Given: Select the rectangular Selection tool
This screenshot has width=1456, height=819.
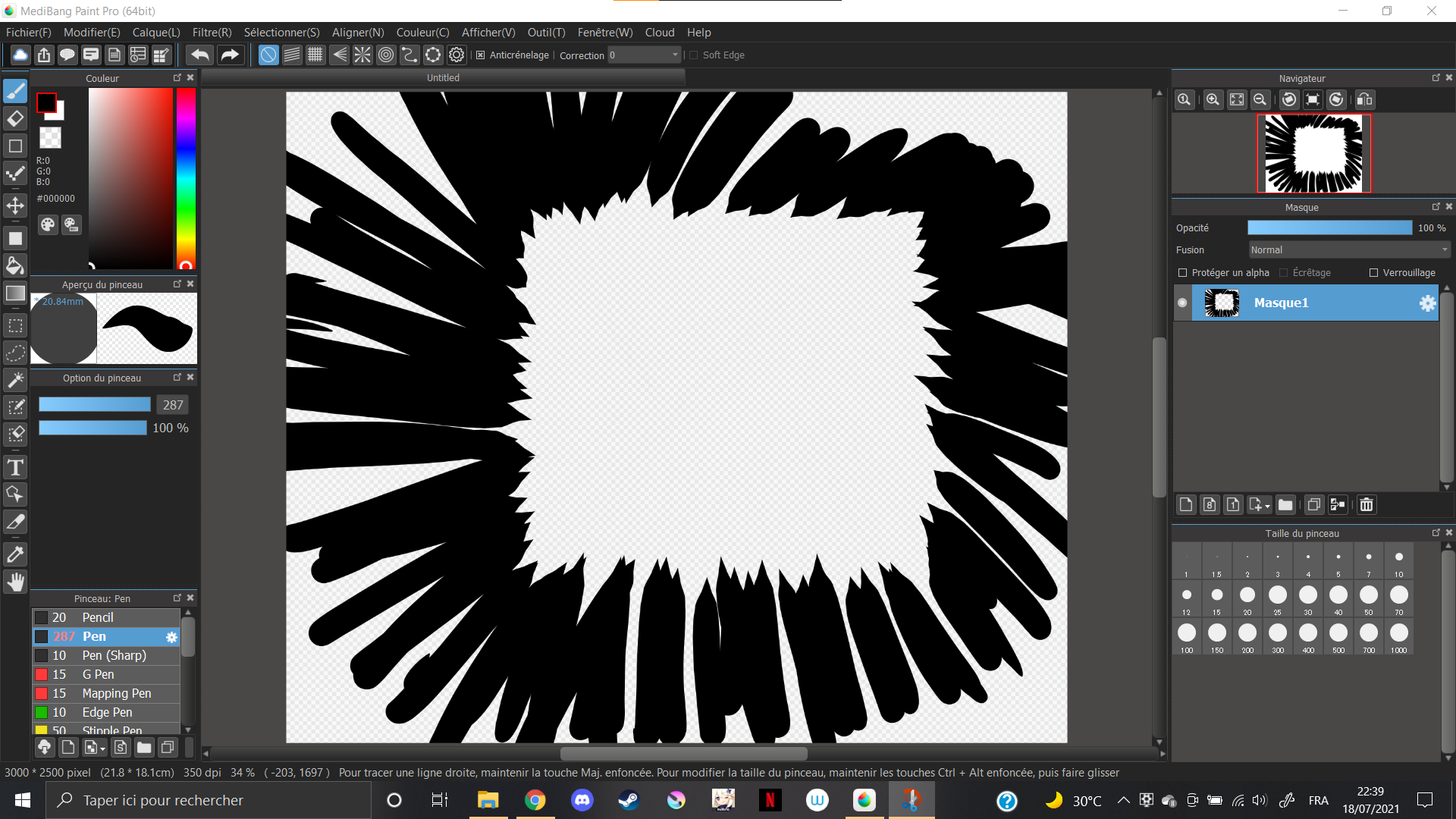Looking at the screenshot, I should [x=15, y=326].
